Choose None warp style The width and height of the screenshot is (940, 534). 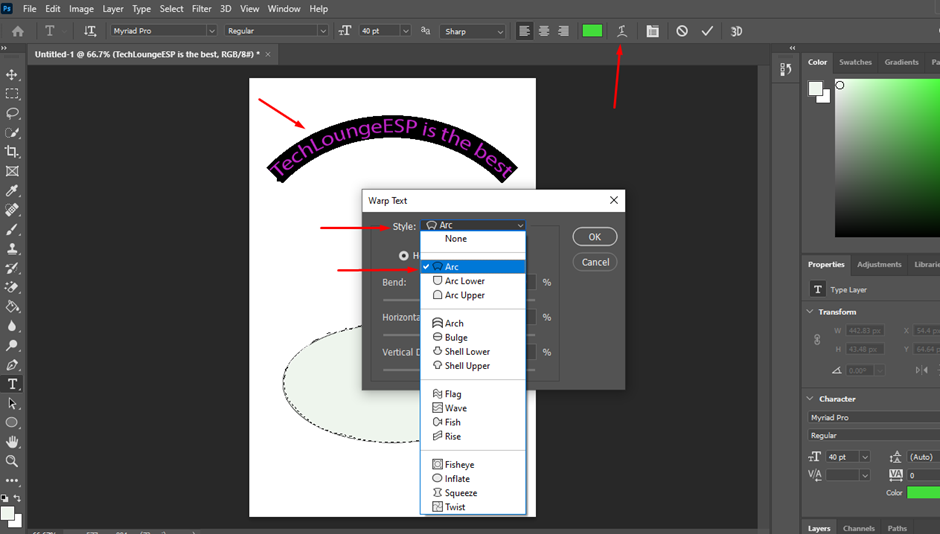(x=473, y=239)
